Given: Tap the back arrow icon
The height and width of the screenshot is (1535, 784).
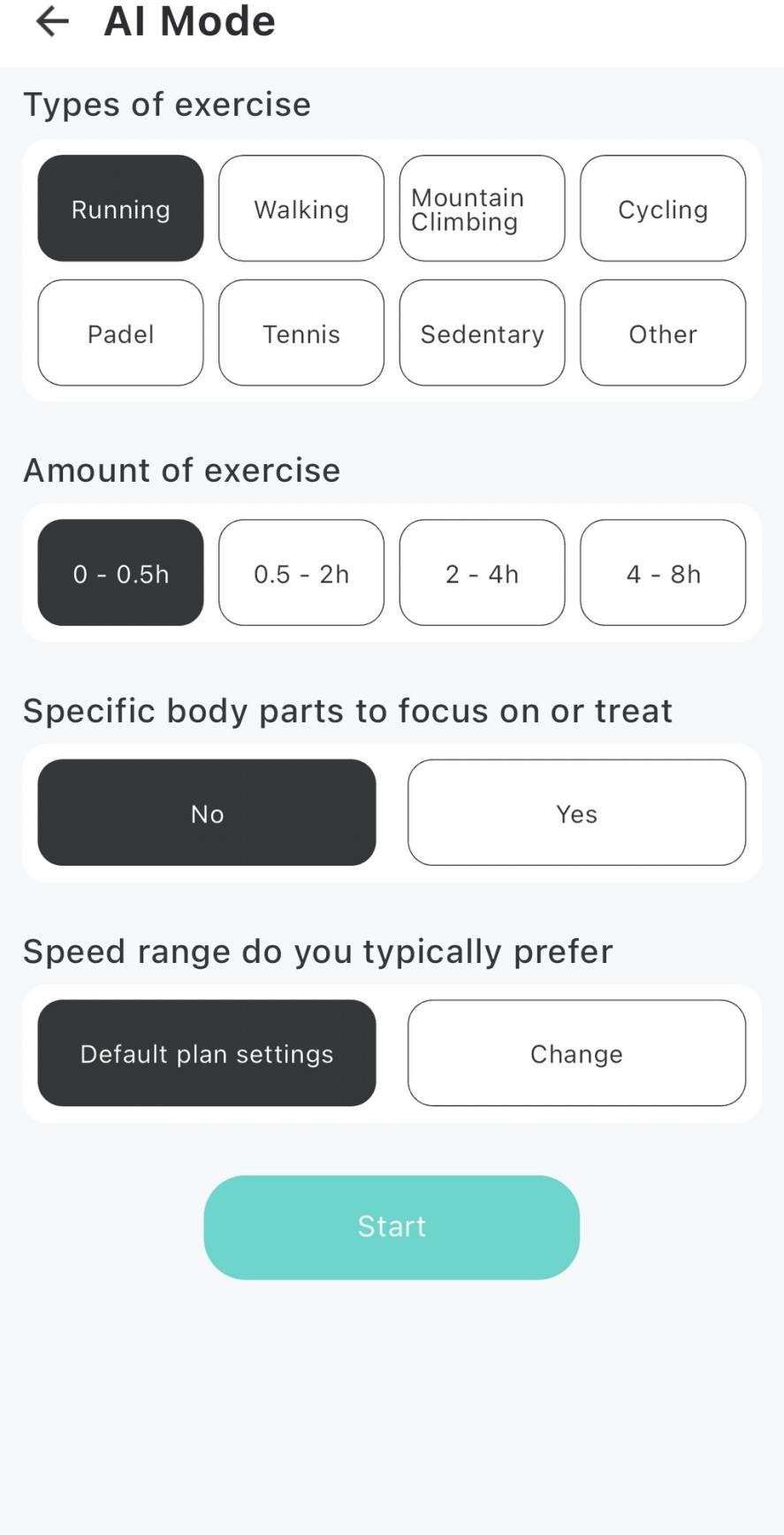Looking at the screenshot, I should click(52, 21).
